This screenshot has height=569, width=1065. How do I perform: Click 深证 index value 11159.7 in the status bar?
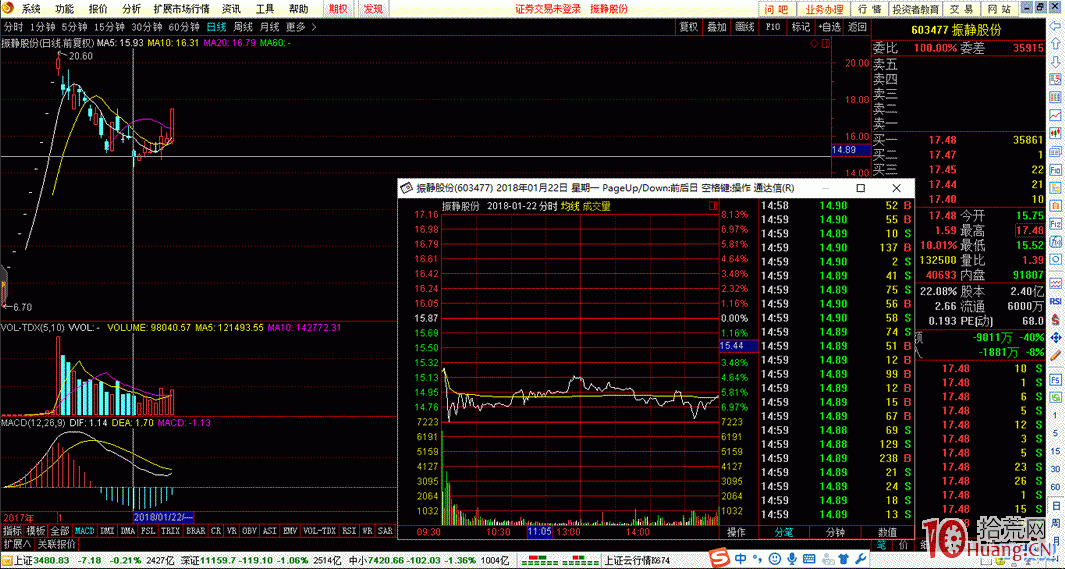coord(217,560)
